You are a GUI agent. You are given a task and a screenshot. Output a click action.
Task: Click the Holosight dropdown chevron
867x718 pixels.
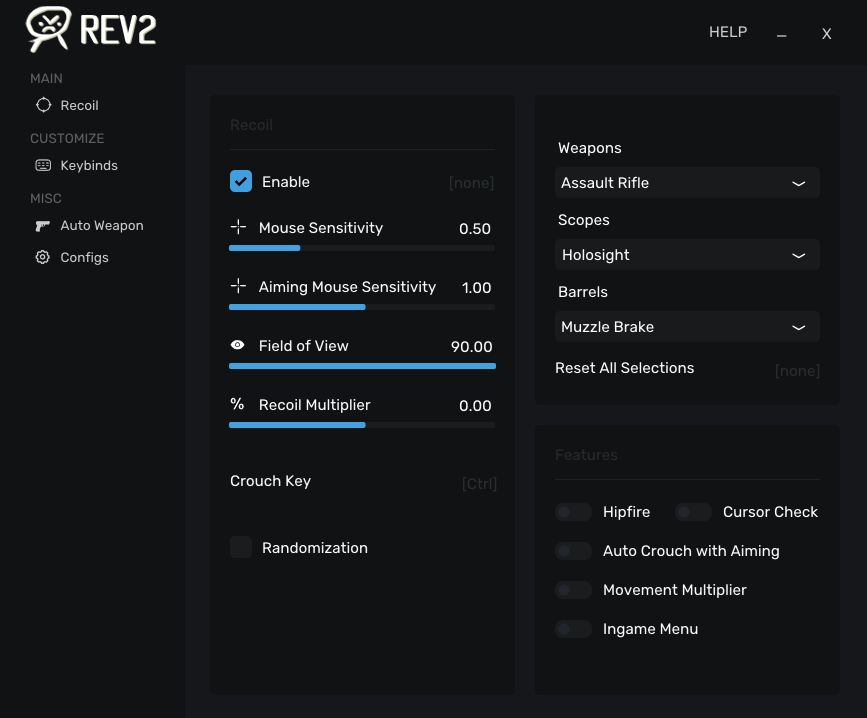click(798, 255)
